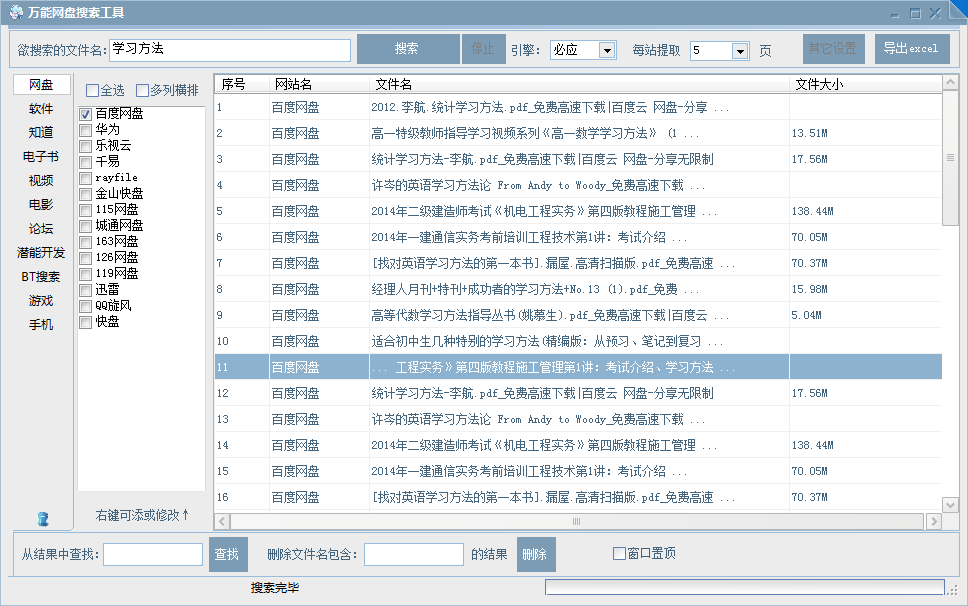
Task: Minimize the window from the title bar
Action: [x=893, y=13]
